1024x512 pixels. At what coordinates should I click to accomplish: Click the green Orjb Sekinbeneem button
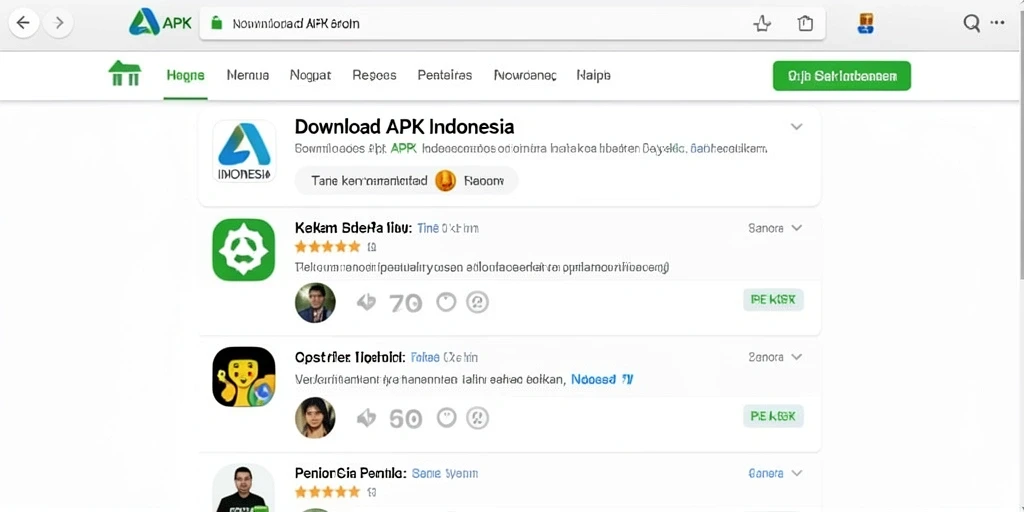coord(842,76)
